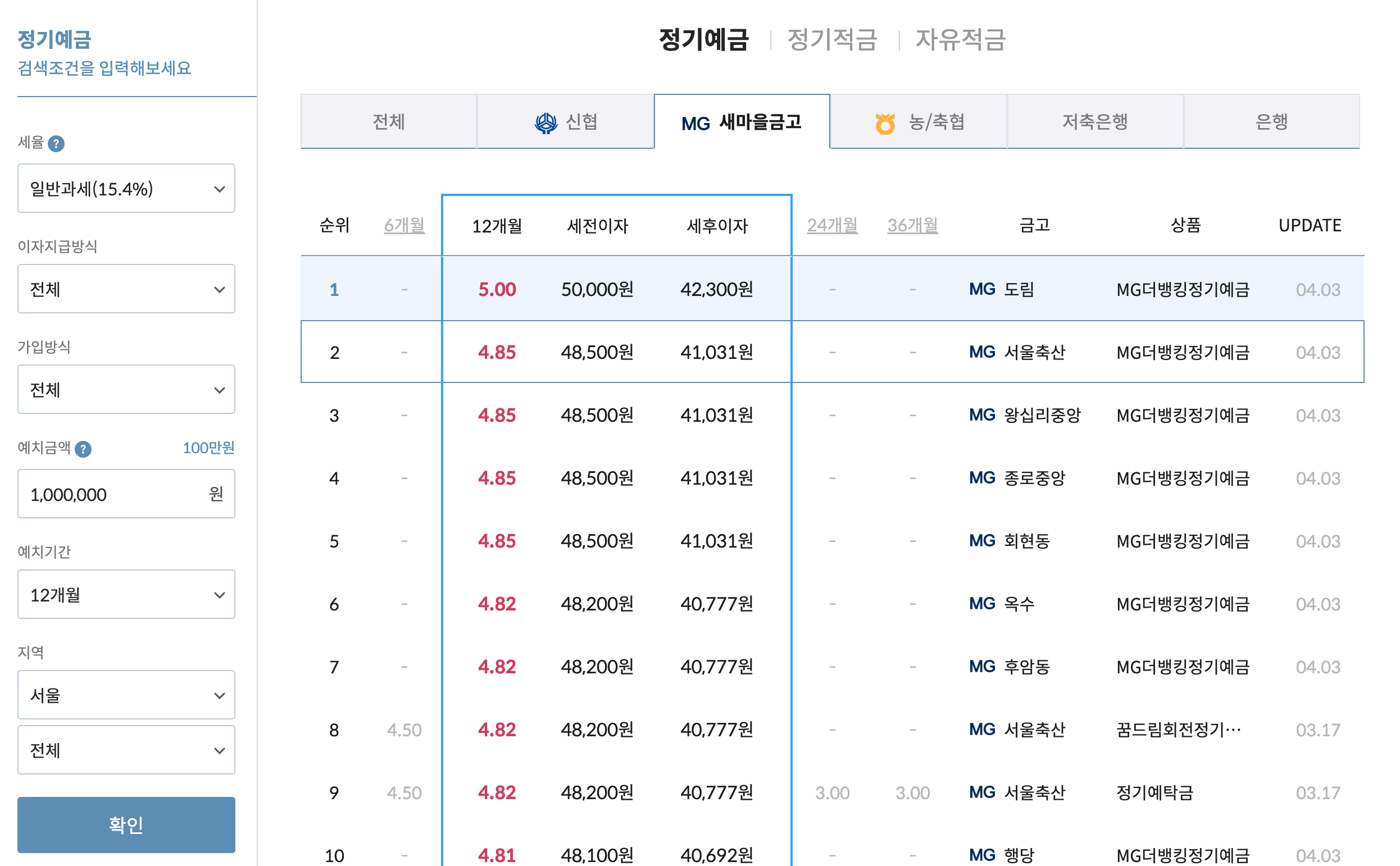Screen dimensions: 1400x866
Task: Select the 은행 tab
Action: pos(1271,121)
